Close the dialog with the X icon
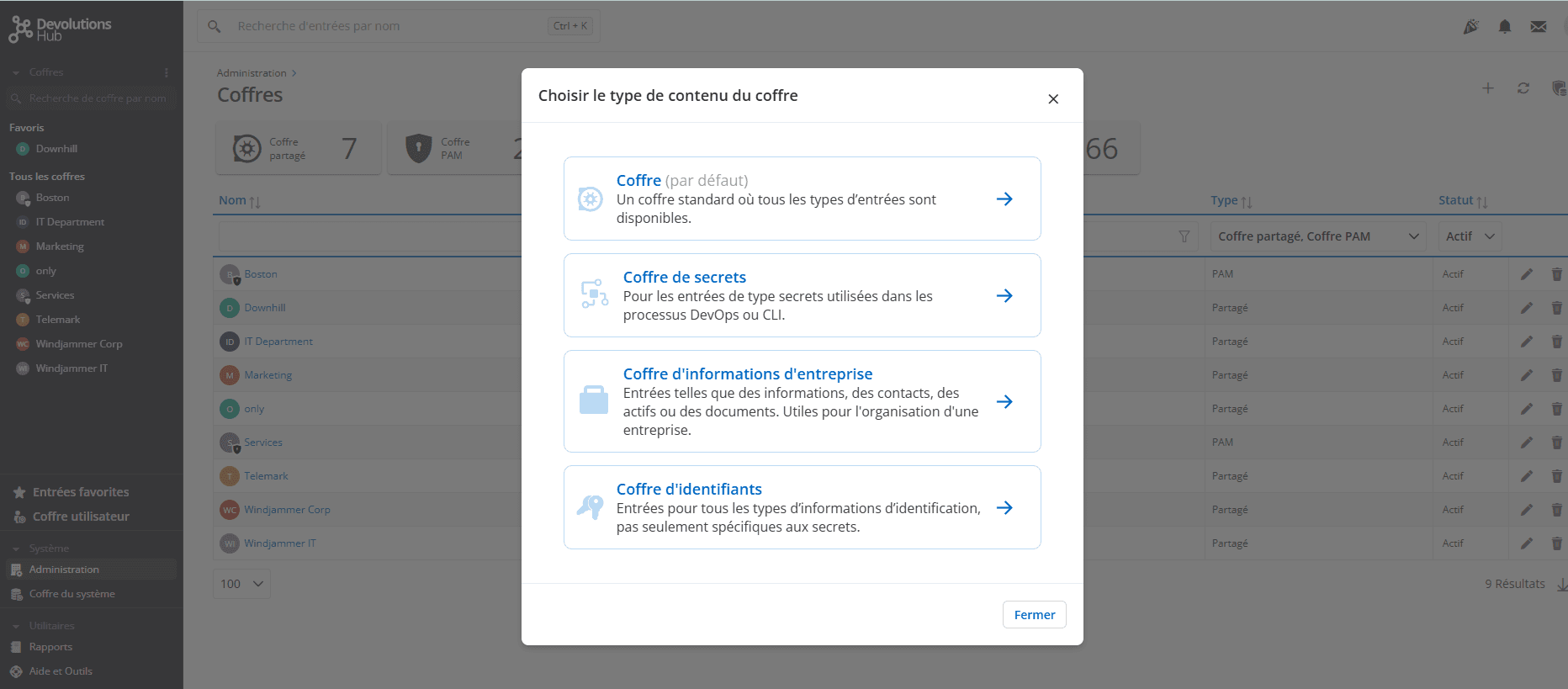Viewport: 1568px width, 689px height. tap(1053, 99)
